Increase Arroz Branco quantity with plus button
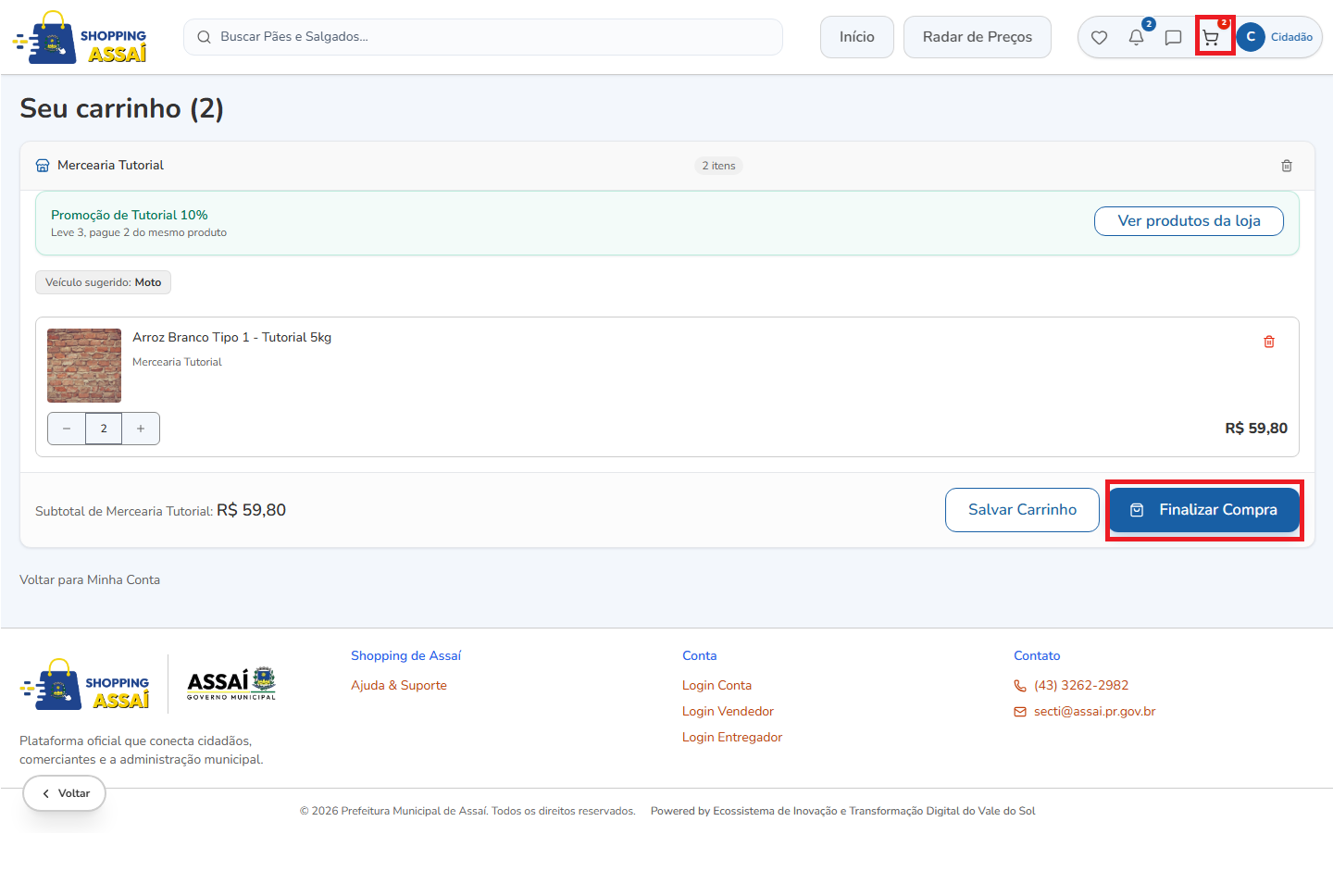Screen dimensions: 1333x896 (141, 429)
